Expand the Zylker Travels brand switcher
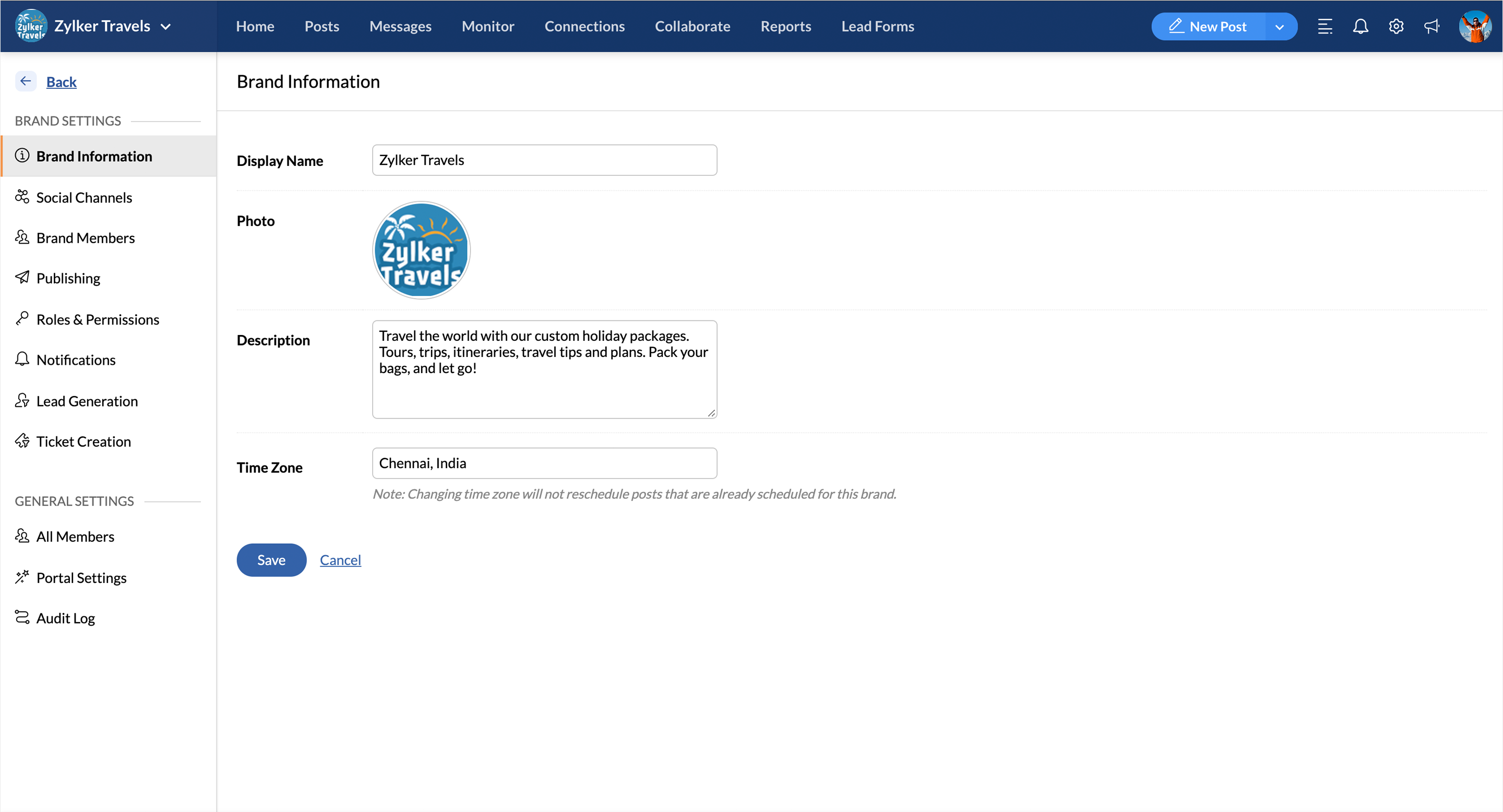The height and width of the screenshot is (812, 1503). tap(166, 26)
